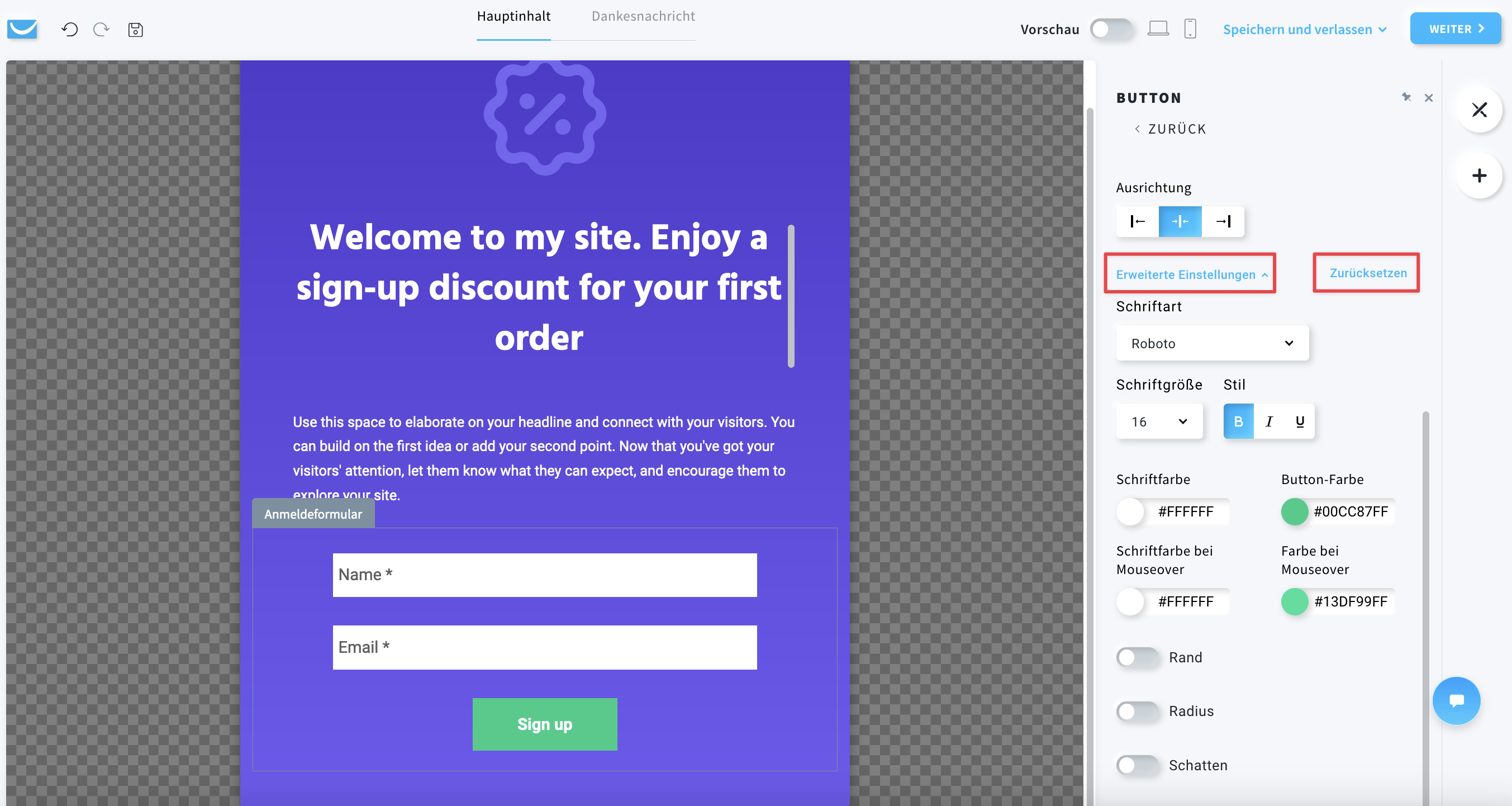Click the redo arrow icon
1512x806 pixels.
102,30
